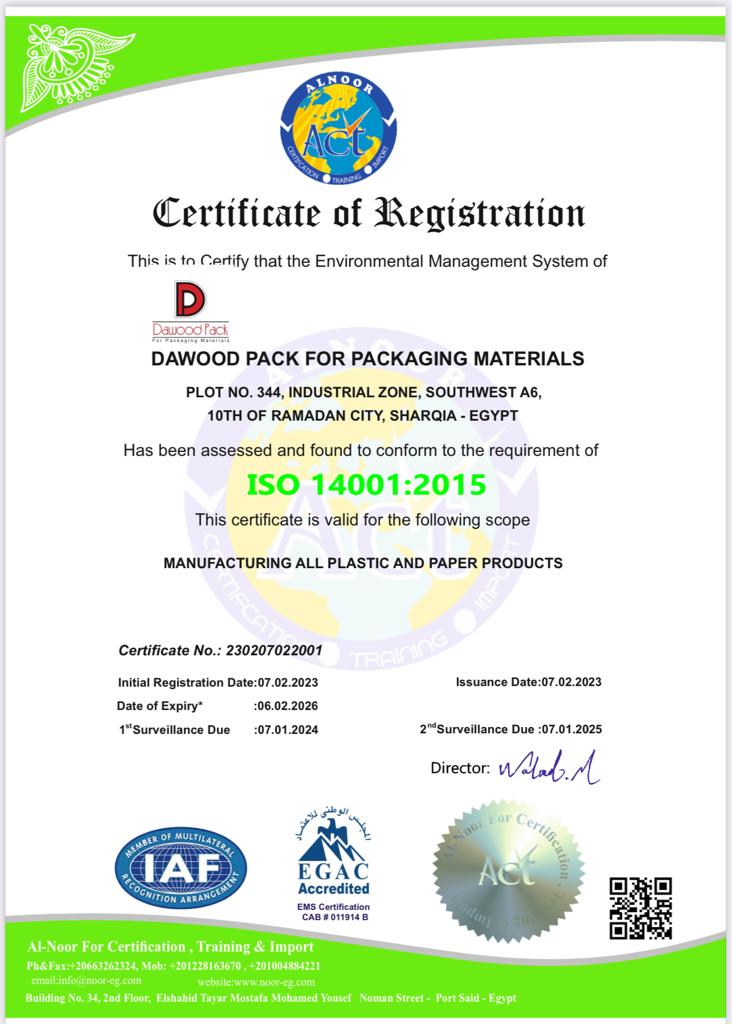Click the Certificate No. 230207022001 text
The image size is (732, 1024).
click(220, 650)
